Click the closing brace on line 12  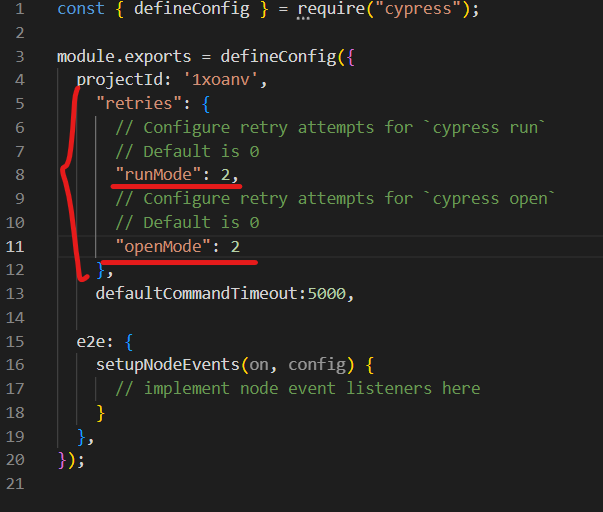click(x=100, y=270)
